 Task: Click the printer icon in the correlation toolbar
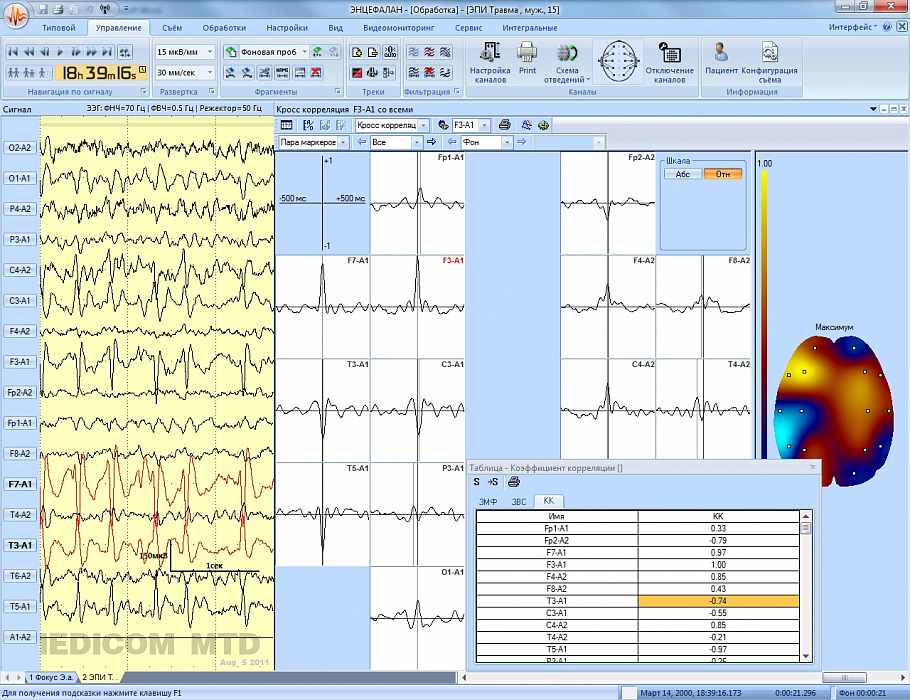(x=505, y=125)
